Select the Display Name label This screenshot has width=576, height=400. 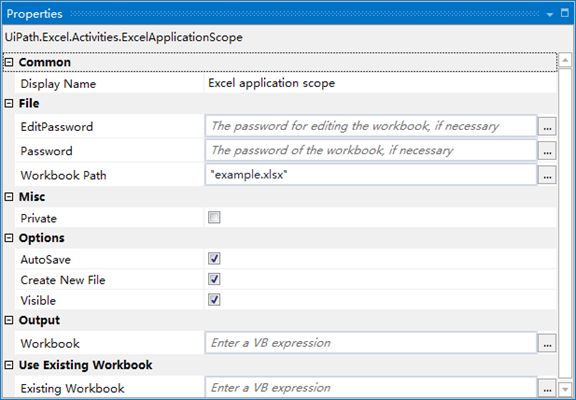[58, 84]
